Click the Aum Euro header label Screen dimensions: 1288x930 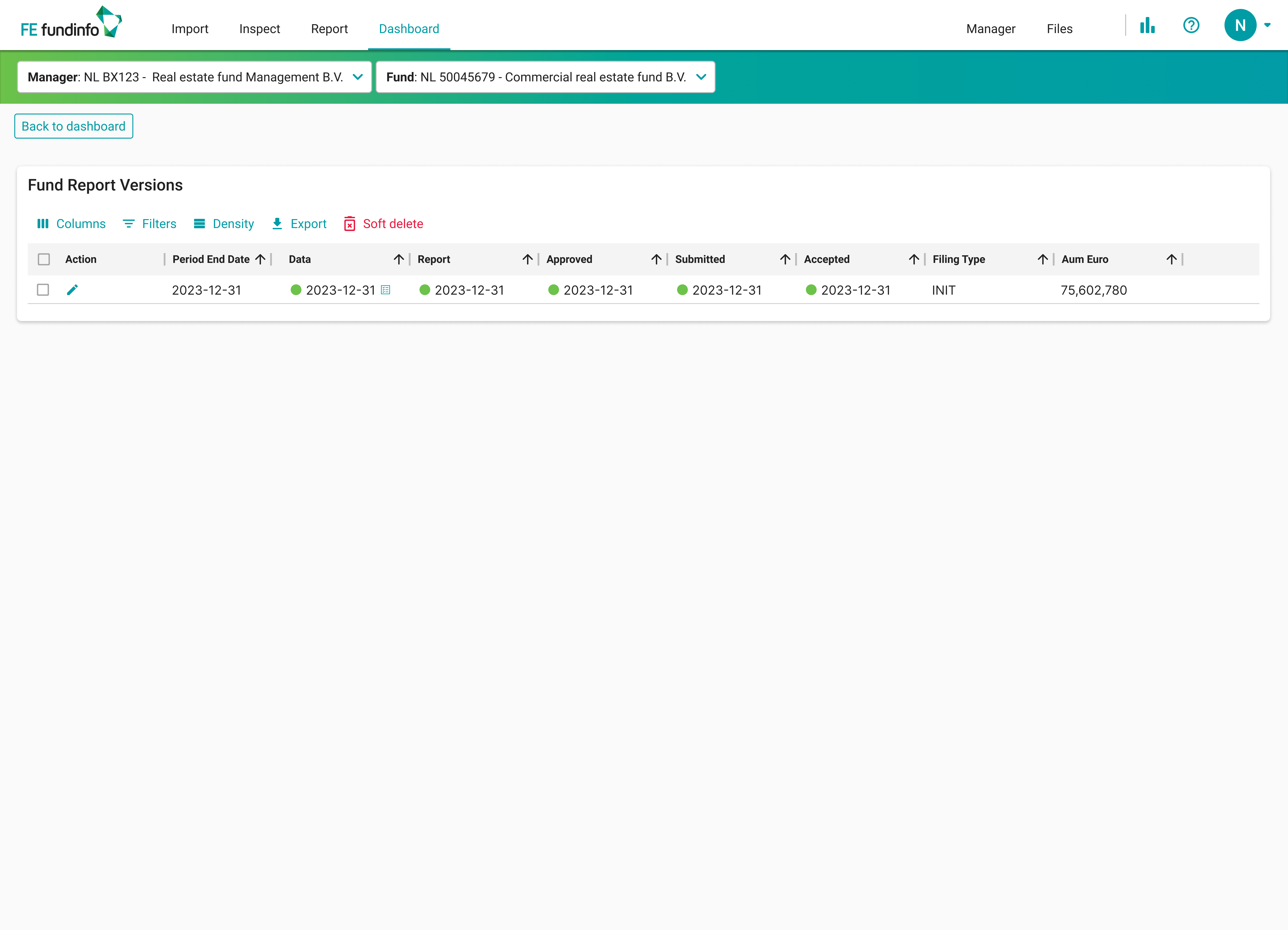(1085, 260)
